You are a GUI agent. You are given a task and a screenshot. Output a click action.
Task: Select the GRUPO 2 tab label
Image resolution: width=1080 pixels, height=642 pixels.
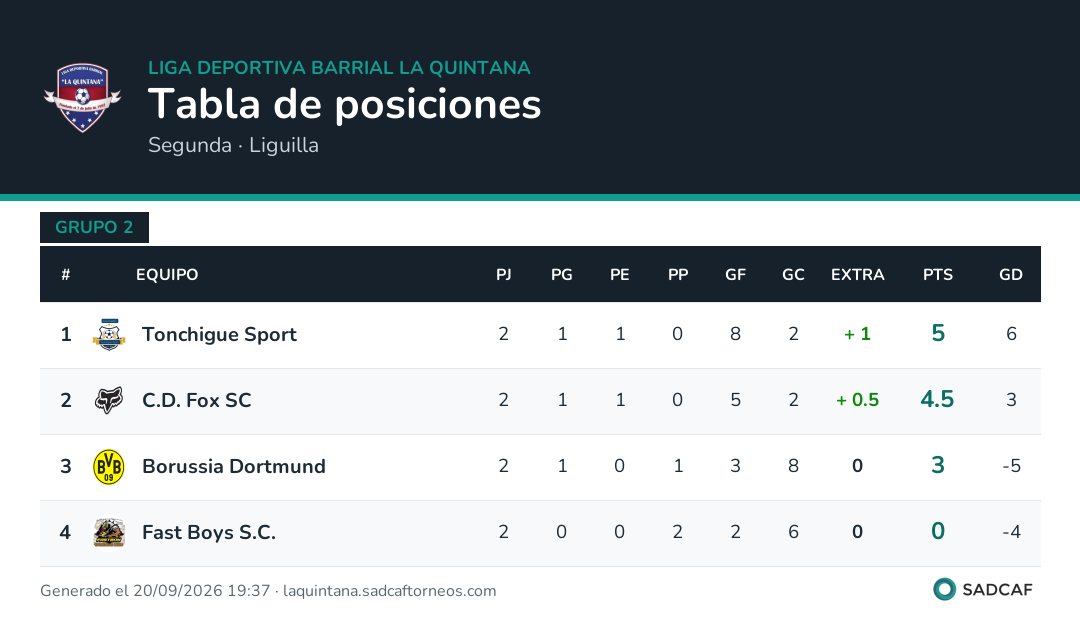[x=94, y=227]
